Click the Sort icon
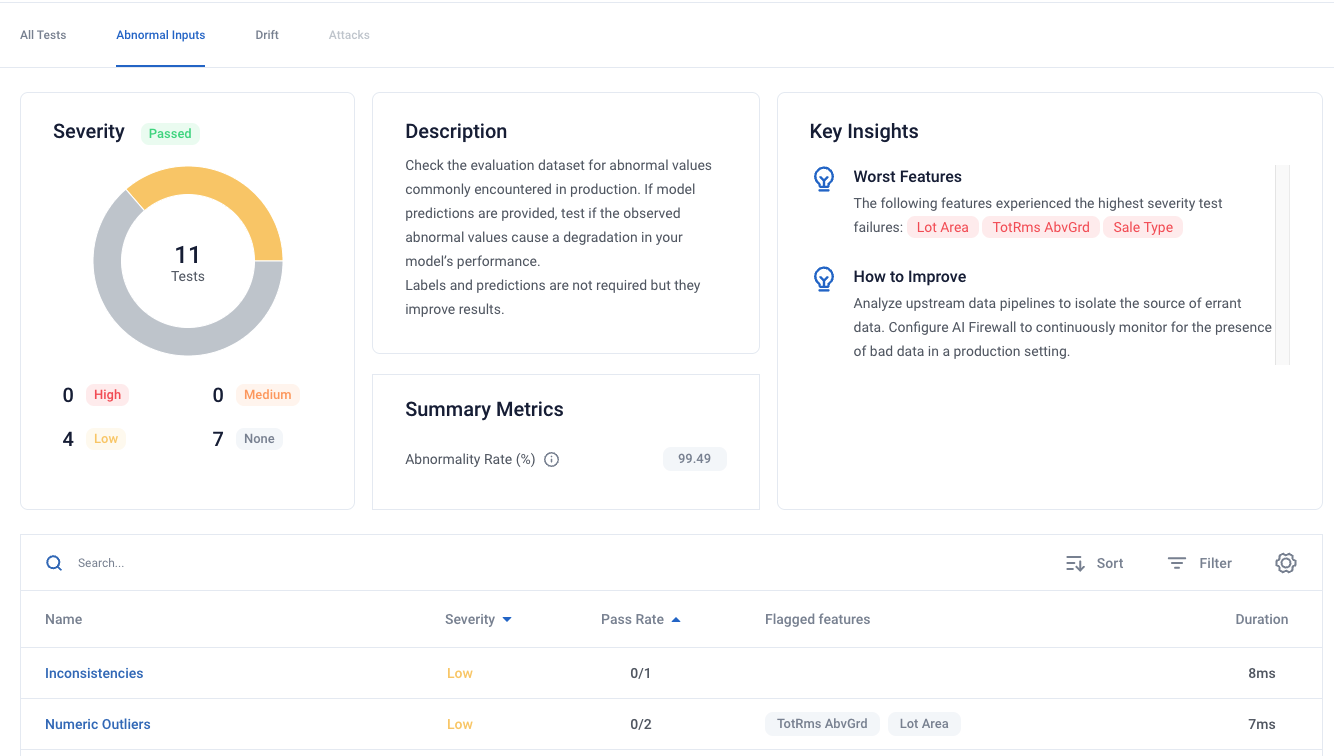The image size is (1334, 756). pyautogui.click(x=1075, y=564)
